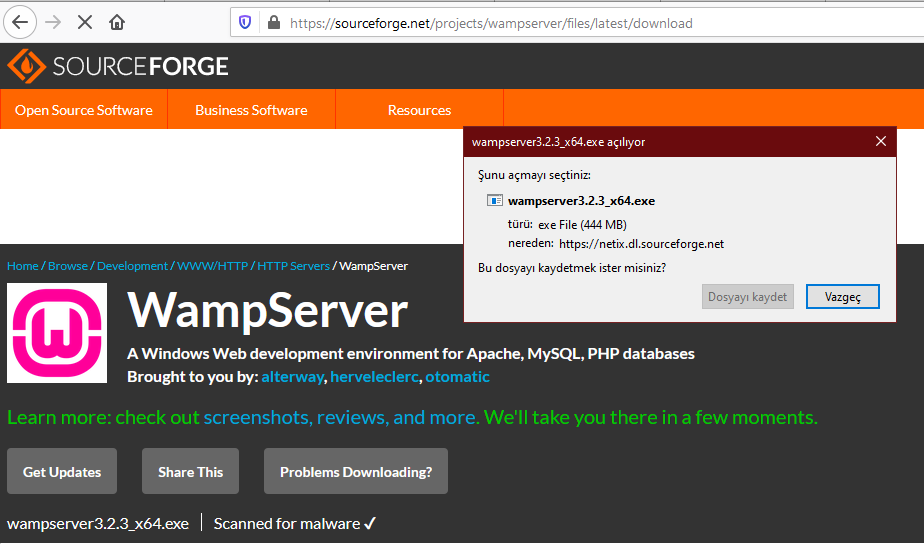Click the tracking protection shield icon
Image resolution: width=924 pixels, height=544 pixels.
[x=245, y=22]
